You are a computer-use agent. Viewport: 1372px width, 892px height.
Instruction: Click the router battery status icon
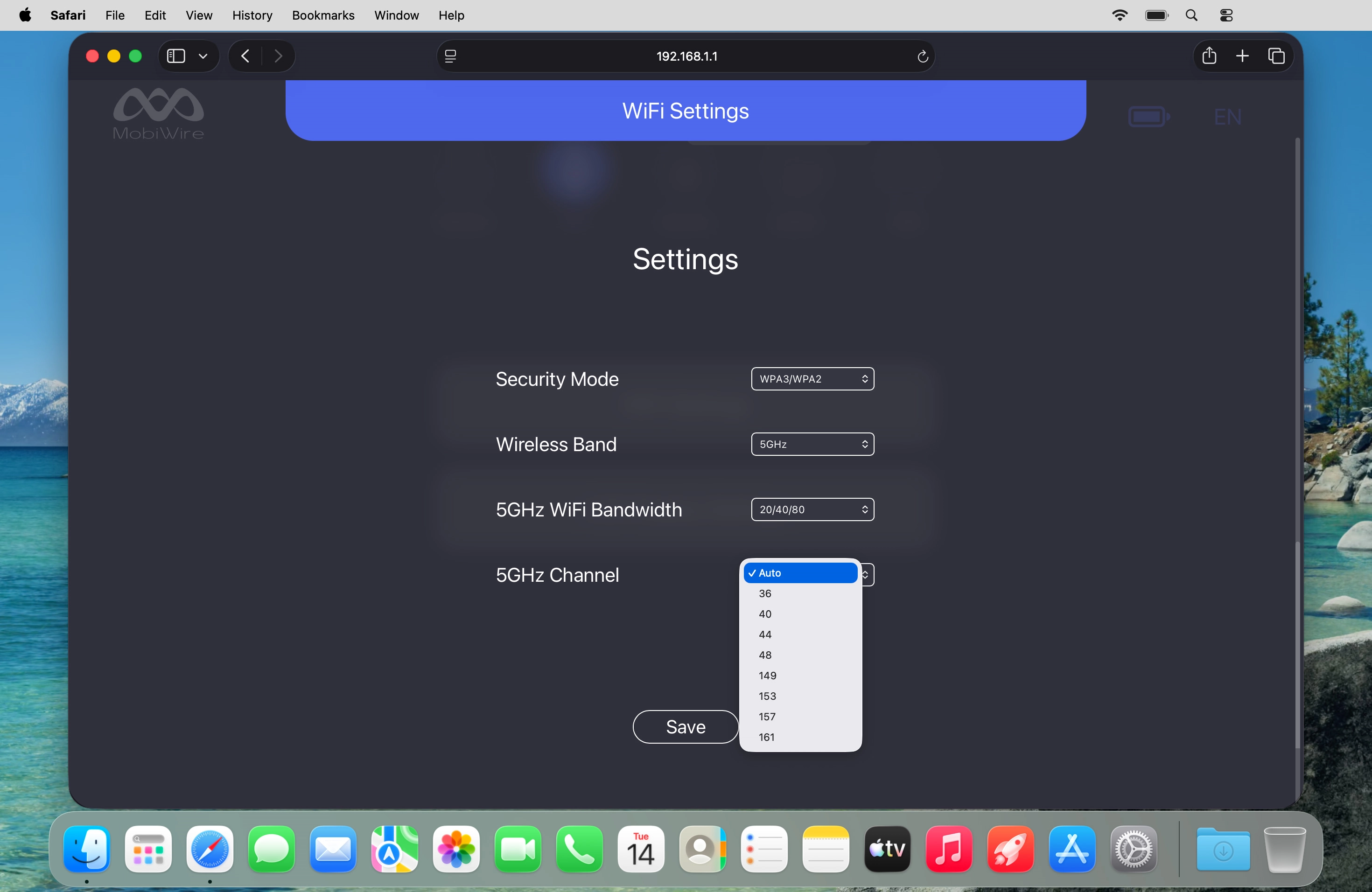(1148, 117)
